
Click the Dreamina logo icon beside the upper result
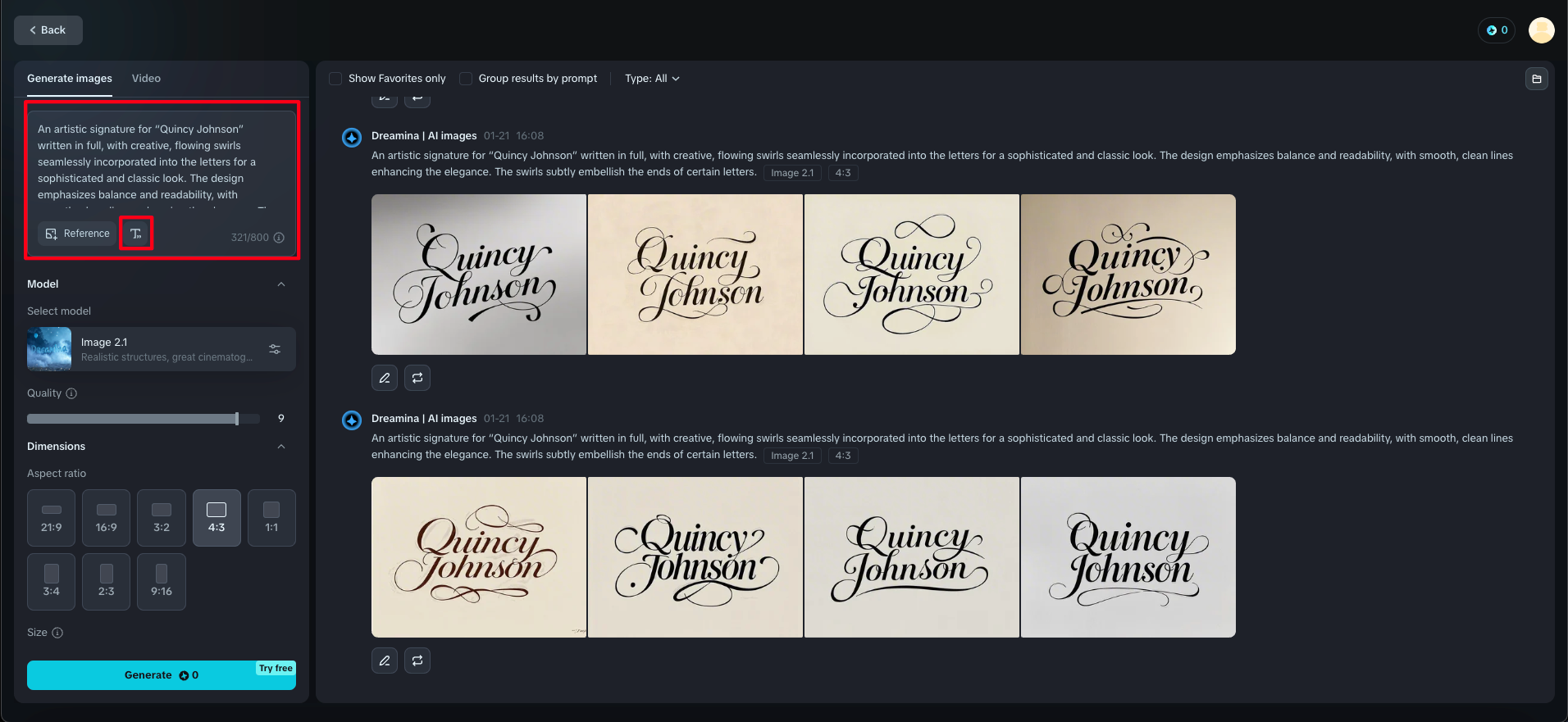(352, 138)
